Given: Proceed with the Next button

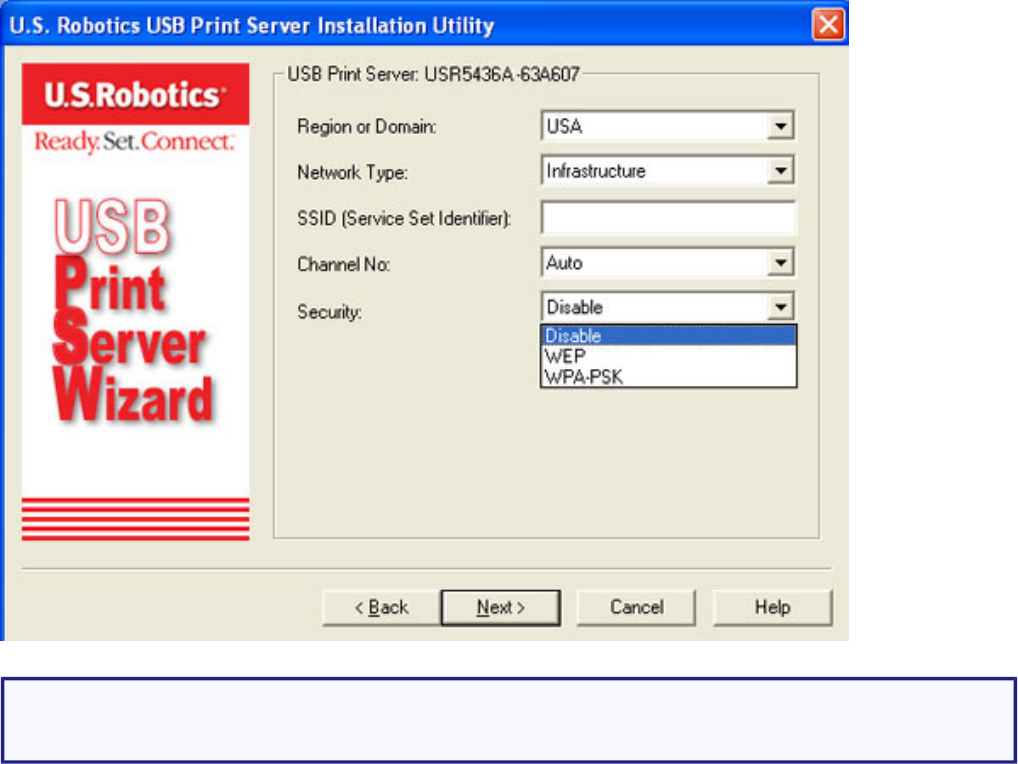Looking at the screenshot, I should [501, 608].
